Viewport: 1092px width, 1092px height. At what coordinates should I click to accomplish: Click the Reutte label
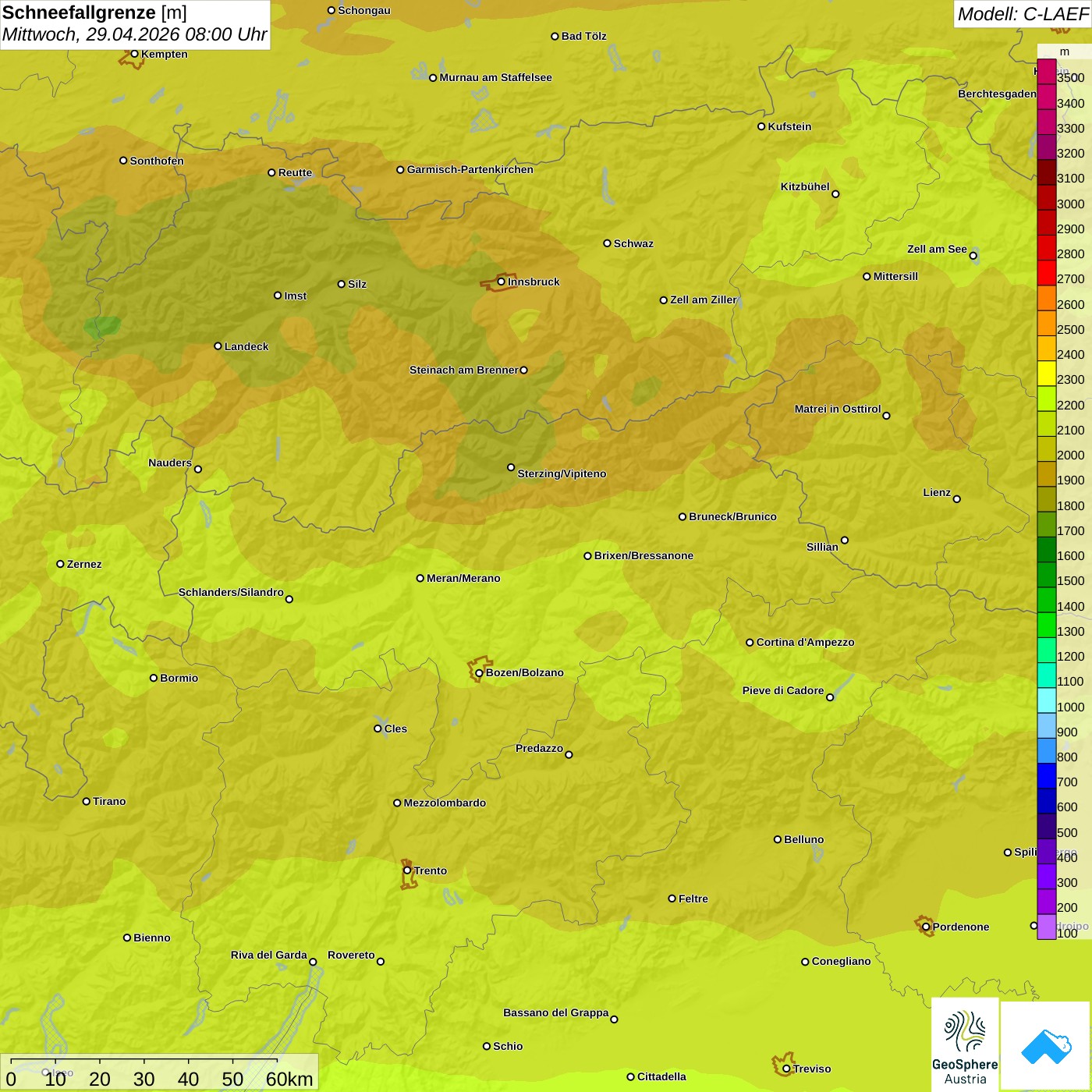295,172
